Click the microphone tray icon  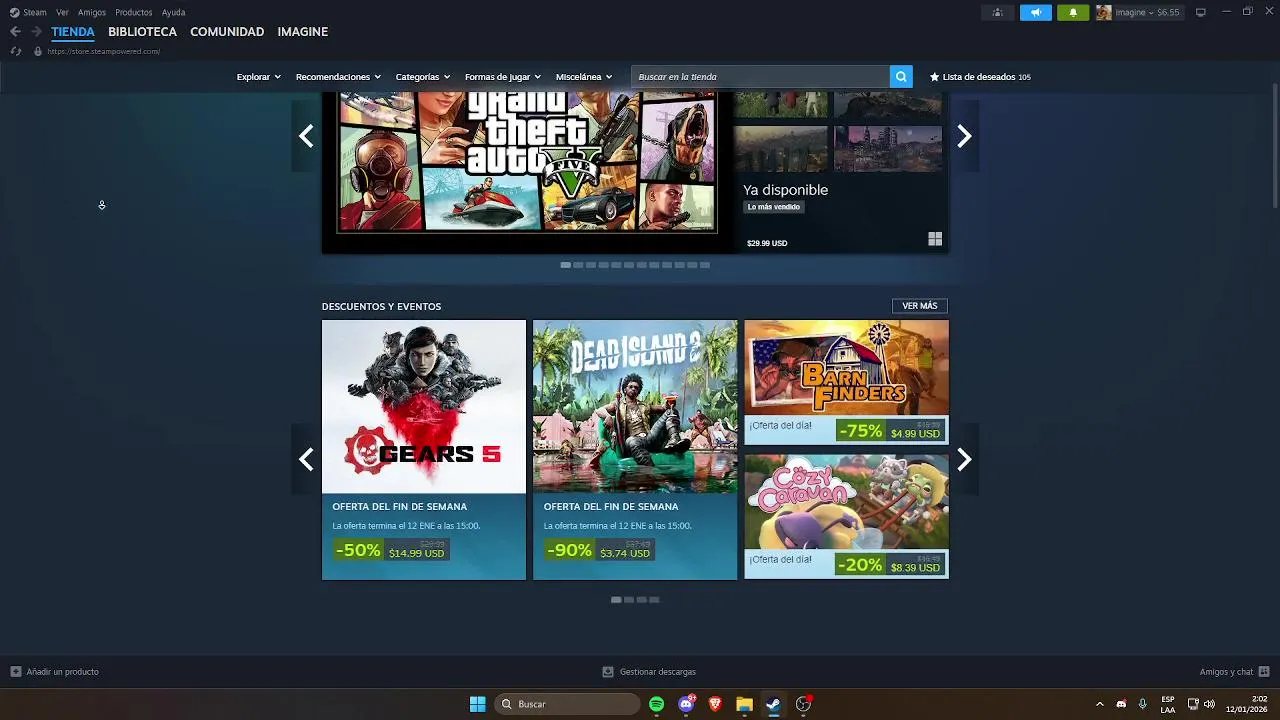pyautogui.click(x=1142, y=704)
